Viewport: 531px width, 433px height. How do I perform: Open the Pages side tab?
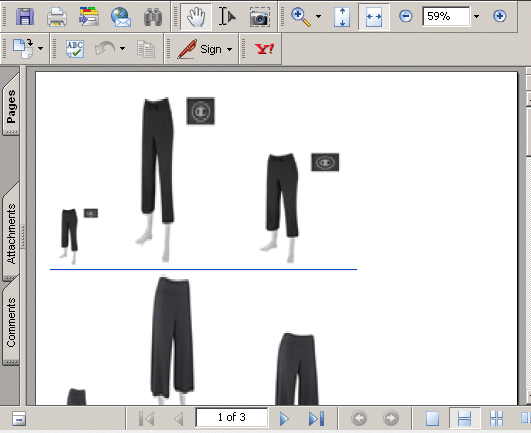click(11, 104)
